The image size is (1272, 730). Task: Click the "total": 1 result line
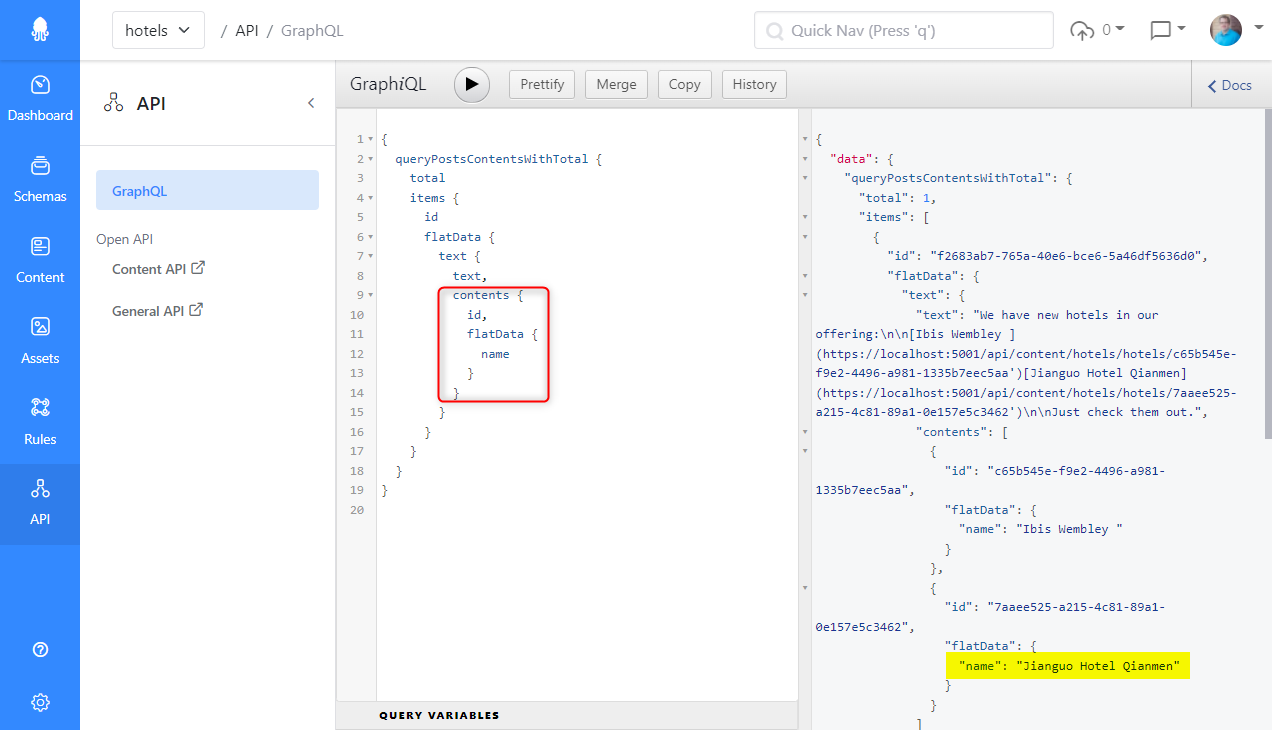(897, 198)
